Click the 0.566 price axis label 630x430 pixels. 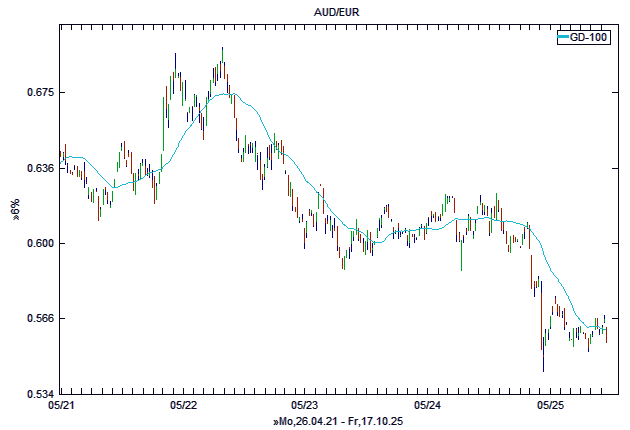click(x=38, y=318)
